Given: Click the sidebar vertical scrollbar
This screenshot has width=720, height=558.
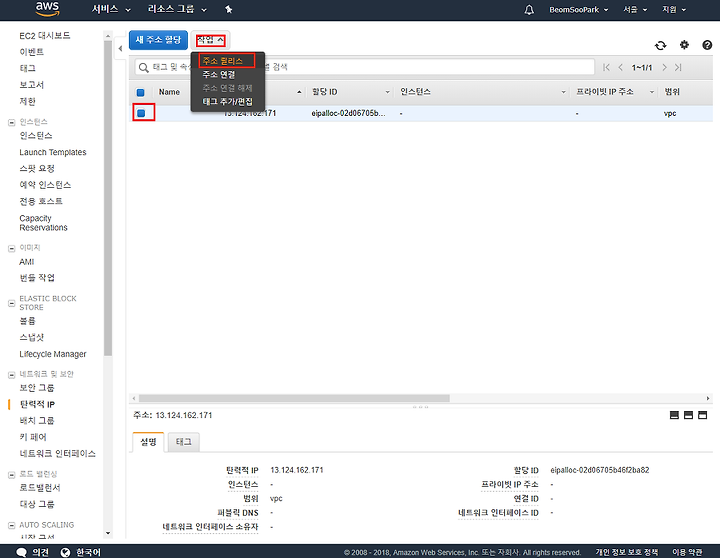Looking at the screenshot, I should coord(108,197).
